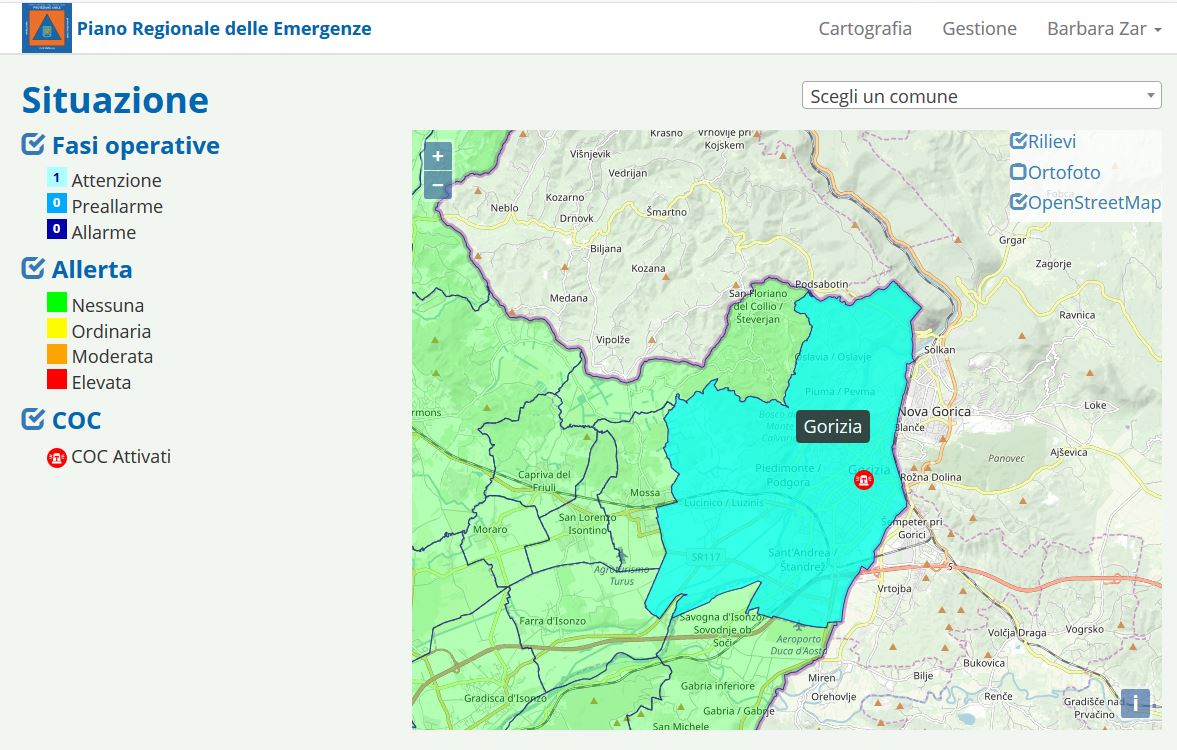Click the Attenzione count badge
Screen dimensions: 1177x750
[57, 179]
